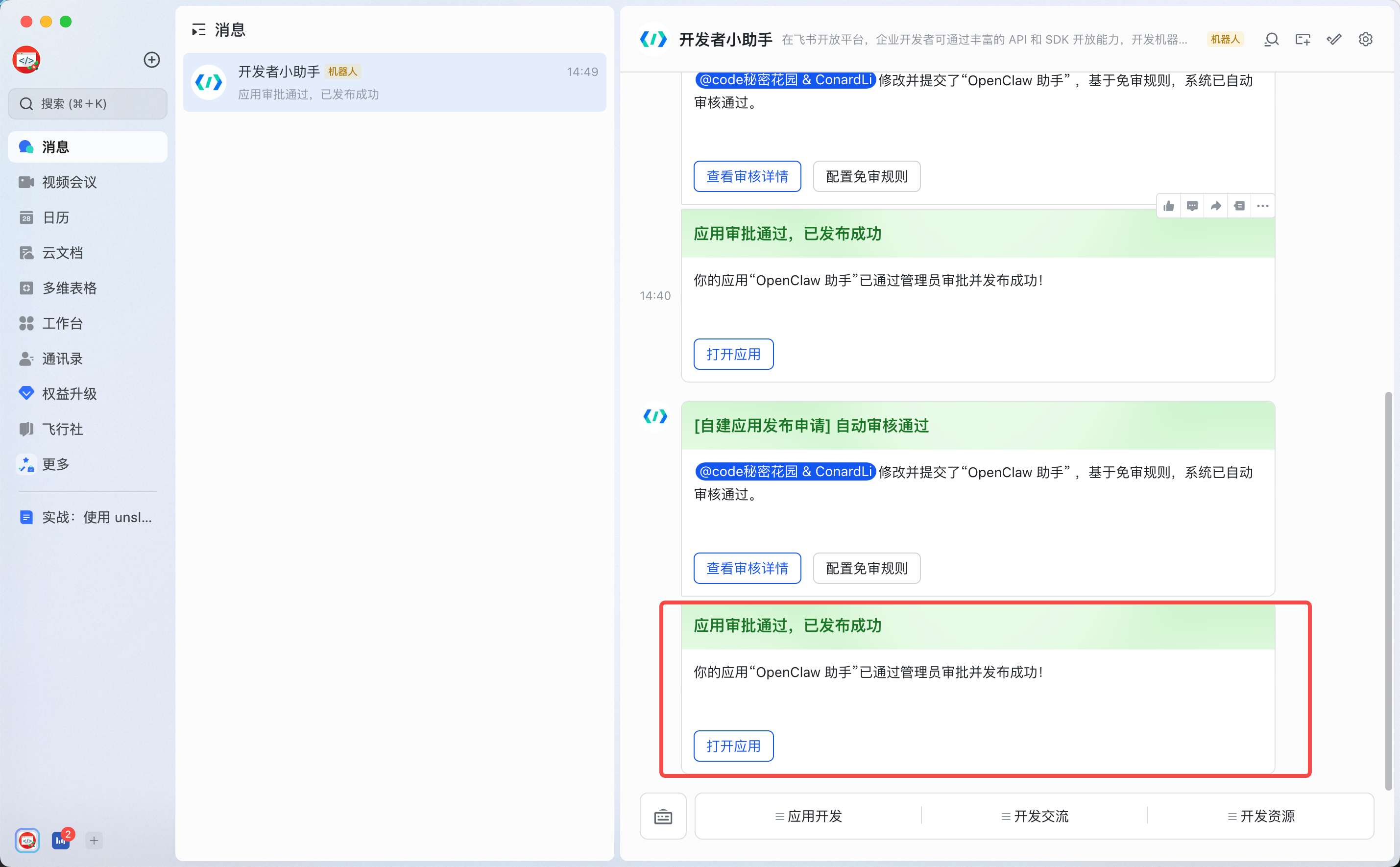Viewport: 1400px width, 867px height.
Task: Click the search field 搜索 (⌘+K)
Action: pyautogui.click(x=87, y=104)
